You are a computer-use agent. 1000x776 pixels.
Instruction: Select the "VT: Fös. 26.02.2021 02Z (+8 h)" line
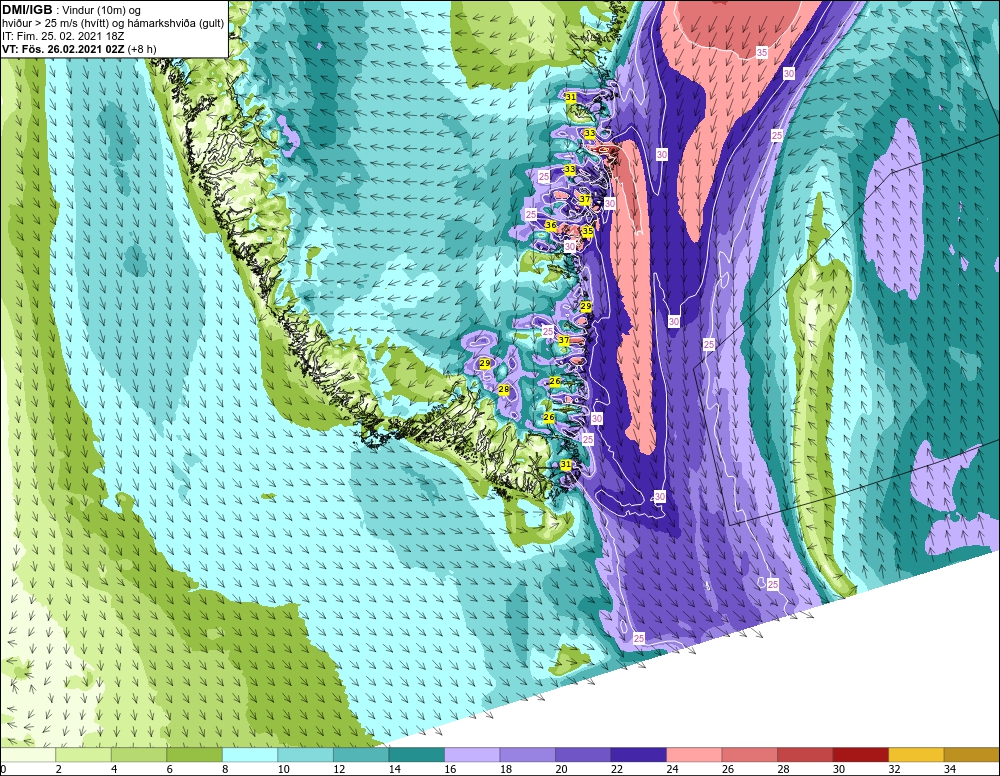79,49
